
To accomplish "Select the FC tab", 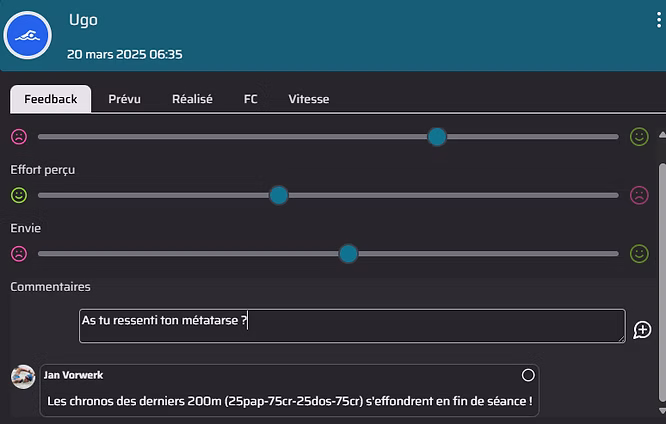I will [x=250, y=99].
